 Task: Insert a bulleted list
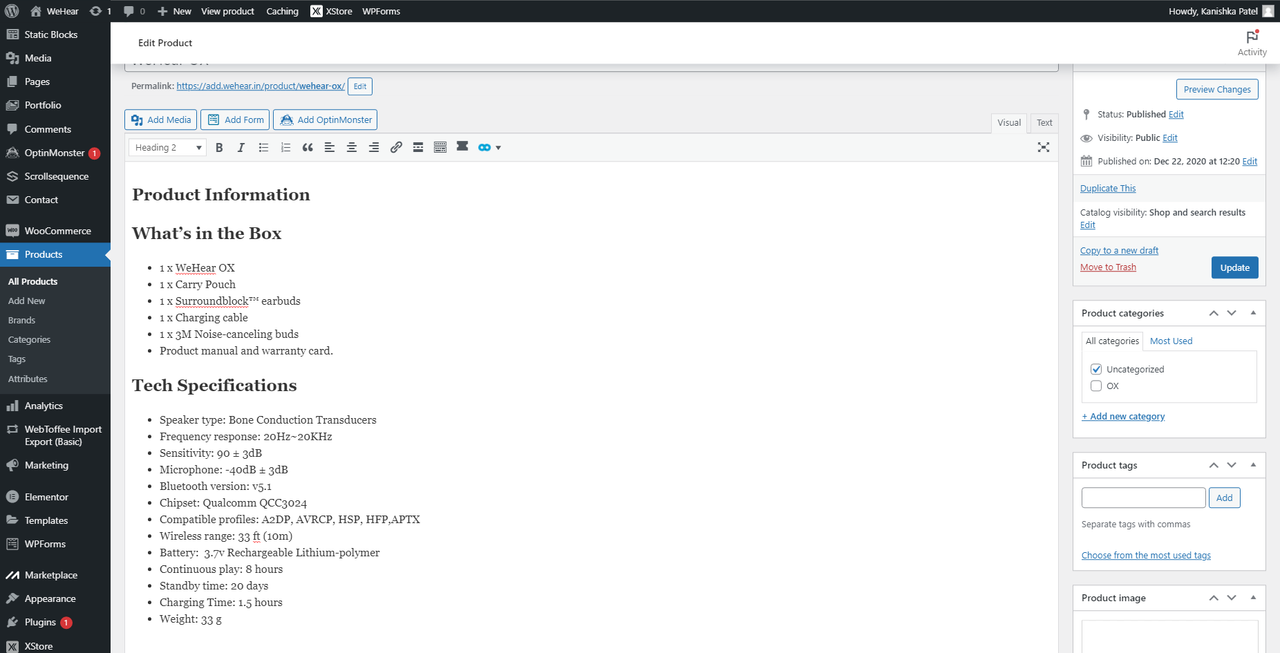264,147
